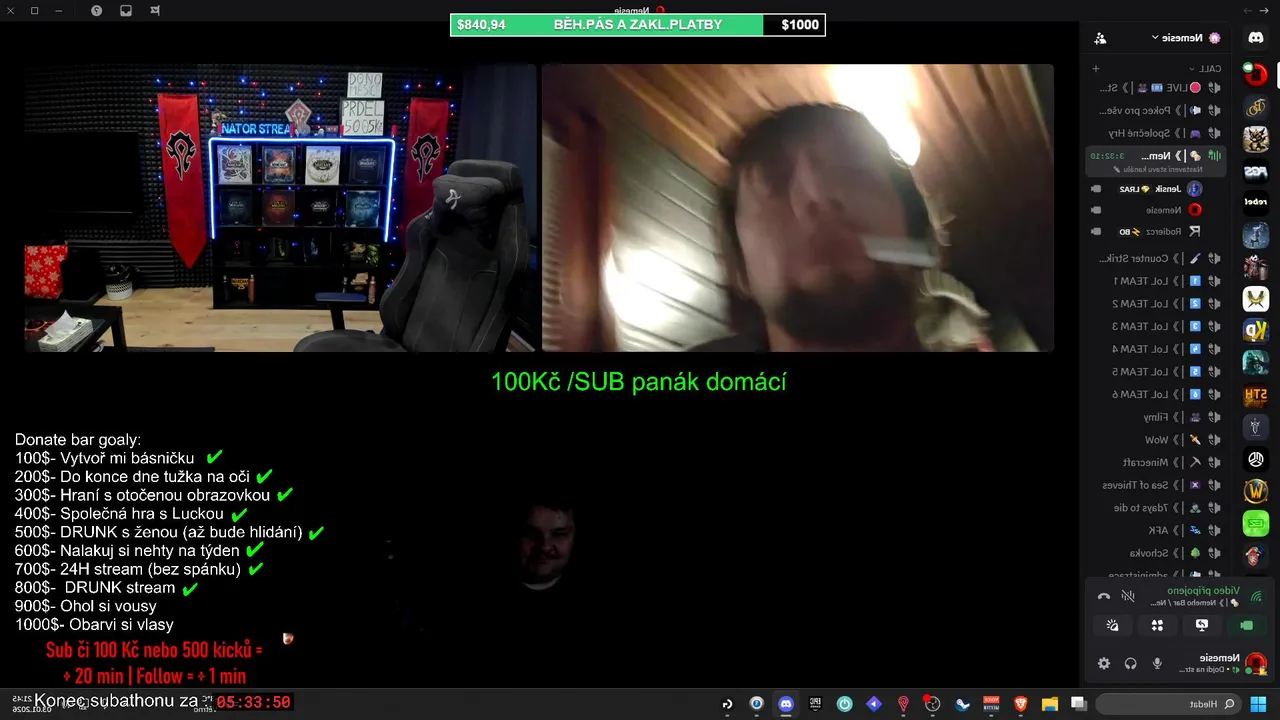
Task: Start screen share from the monitor icon
Action: point(1202,625)
